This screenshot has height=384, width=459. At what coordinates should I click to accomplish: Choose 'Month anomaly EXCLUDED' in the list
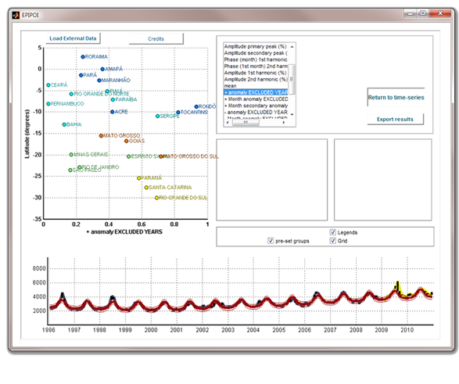tap(256, 99)
